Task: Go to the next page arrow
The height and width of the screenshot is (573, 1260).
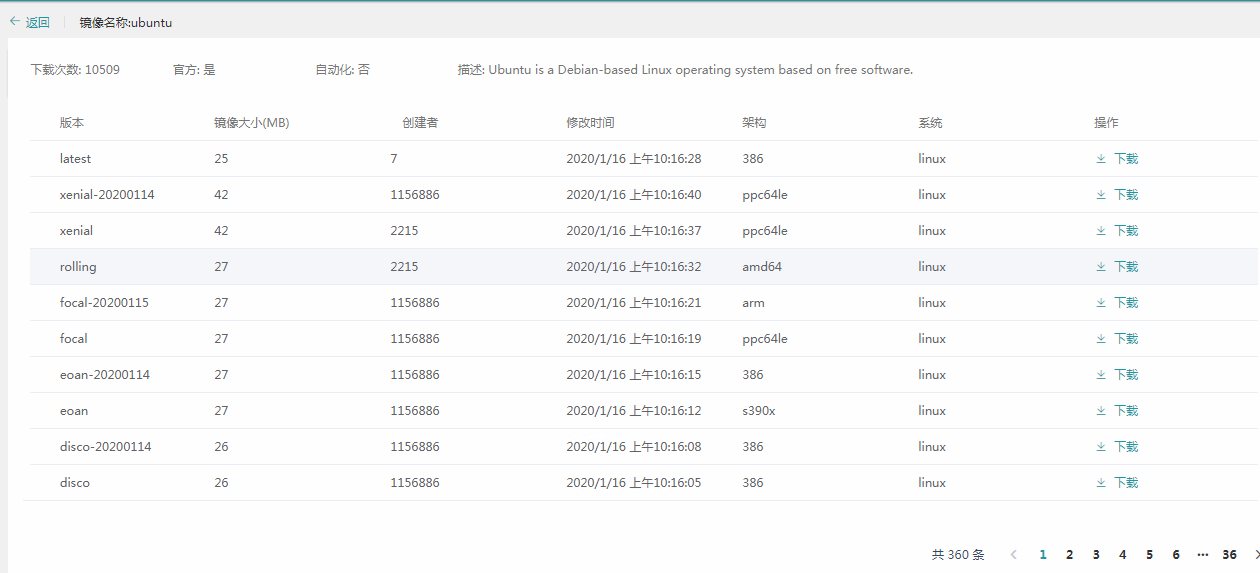Action: pos(1256,554)
